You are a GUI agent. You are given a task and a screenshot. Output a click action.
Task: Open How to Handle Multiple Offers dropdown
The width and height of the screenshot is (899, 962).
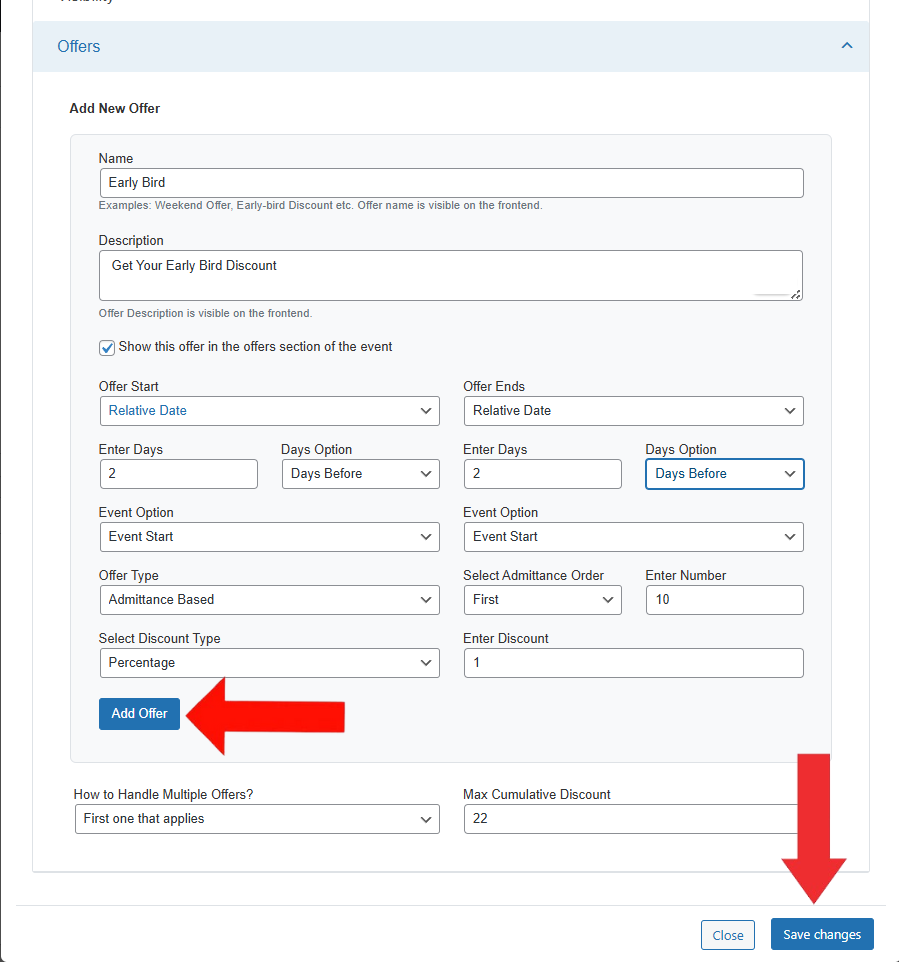[x=257, y=819]
